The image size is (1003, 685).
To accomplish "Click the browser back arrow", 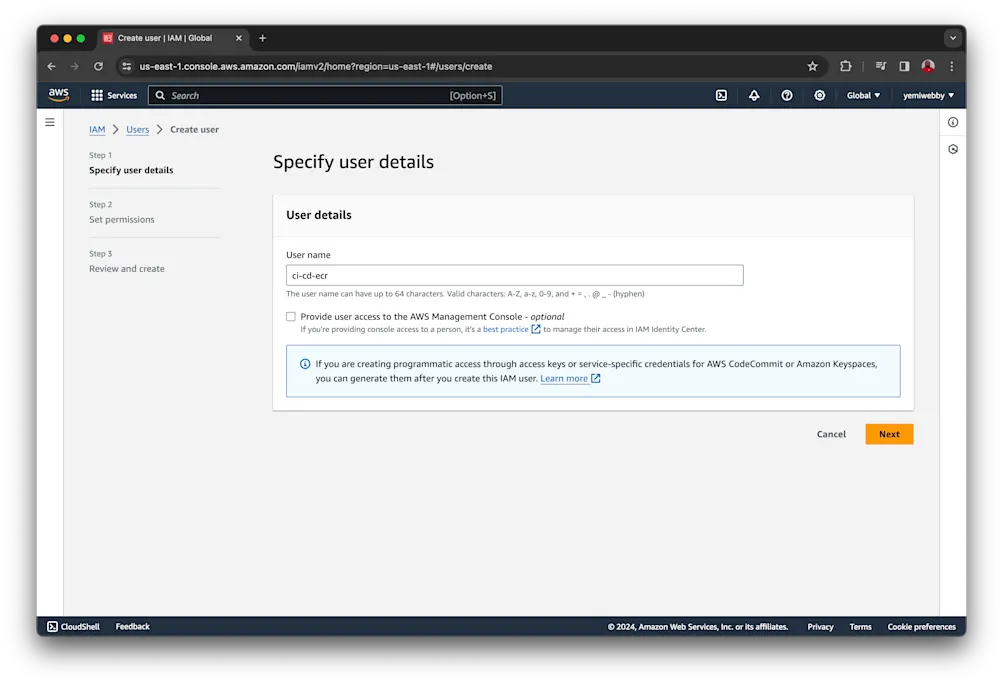I will point(52,67).
